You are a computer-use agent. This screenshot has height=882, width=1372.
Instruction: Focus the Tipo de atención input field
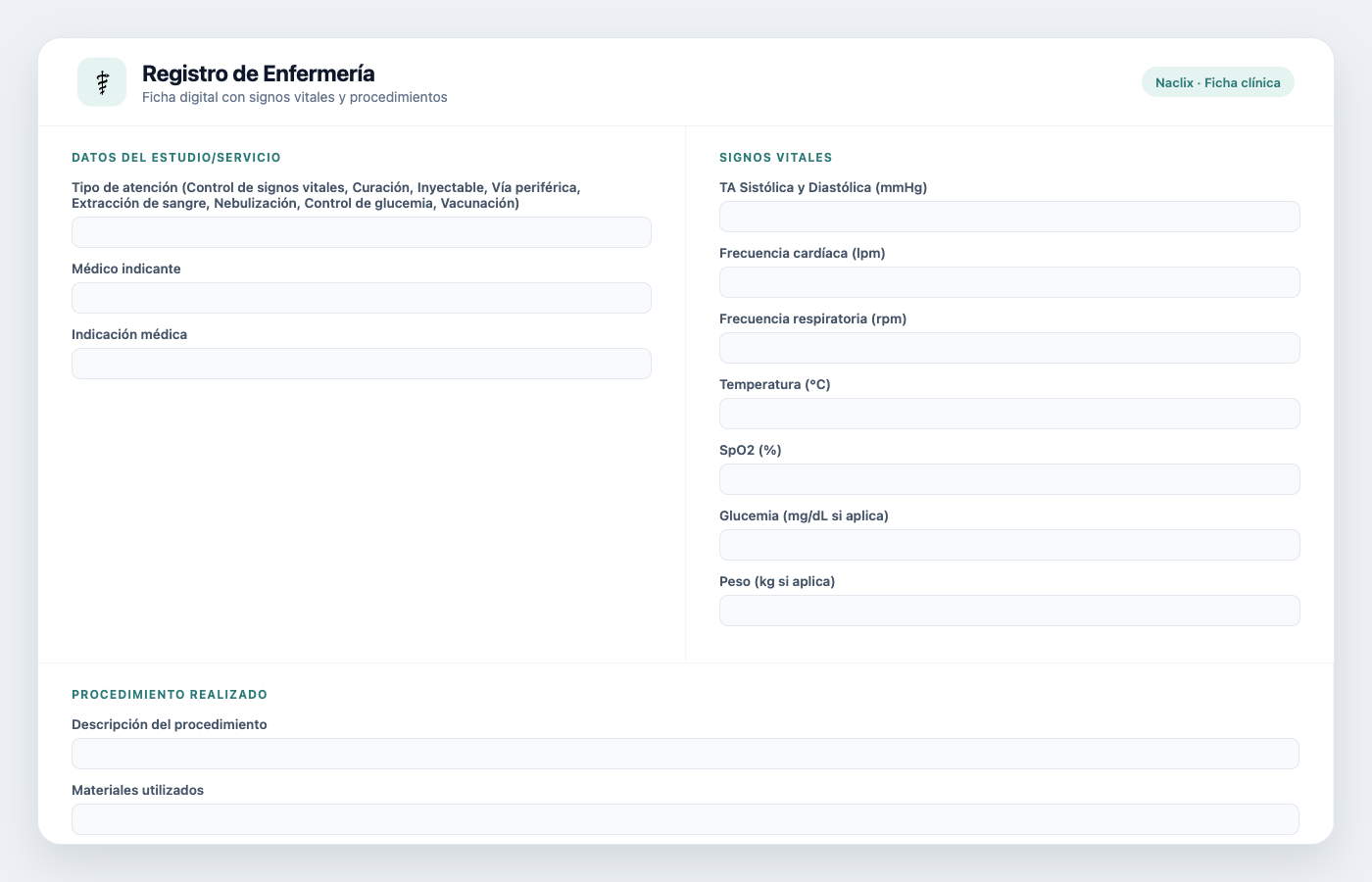click(x=362, y=232)
